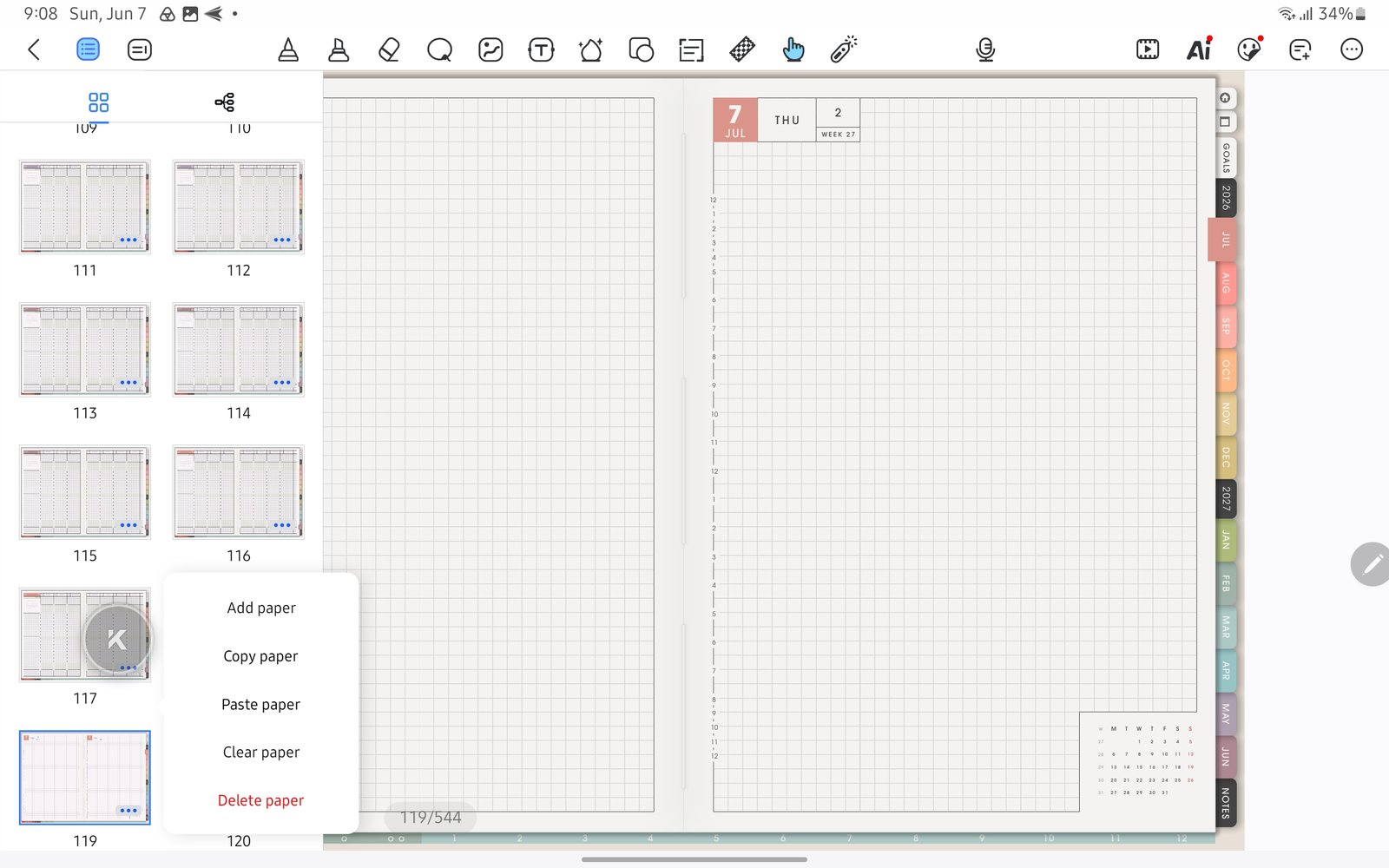Open options for page 111
The height and width of the screenshot is (868, 1389).
coord(128,240)
